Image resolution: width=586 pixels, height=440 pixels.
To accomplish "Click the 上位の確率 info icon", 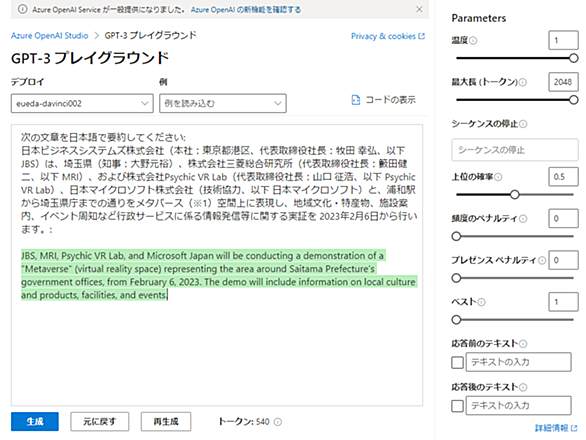I will pyautogui.click(x=498, y=177).
